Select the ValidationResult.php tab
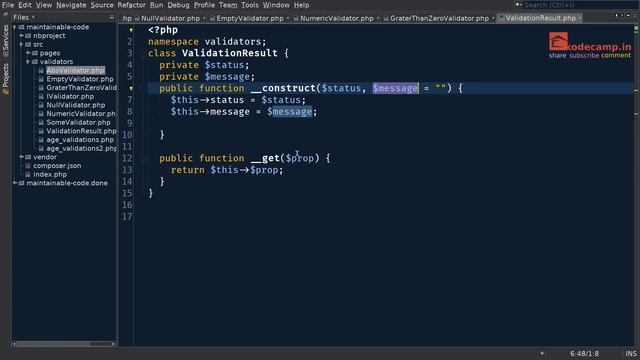The height and width of the screenshot is (360, 640). 540,18
